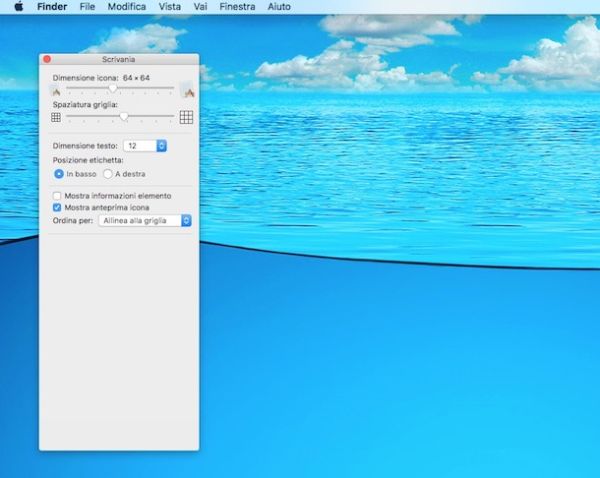Click the 'Spaziatura griglia' slider handle
600x478 pixels.
[124, 117]
